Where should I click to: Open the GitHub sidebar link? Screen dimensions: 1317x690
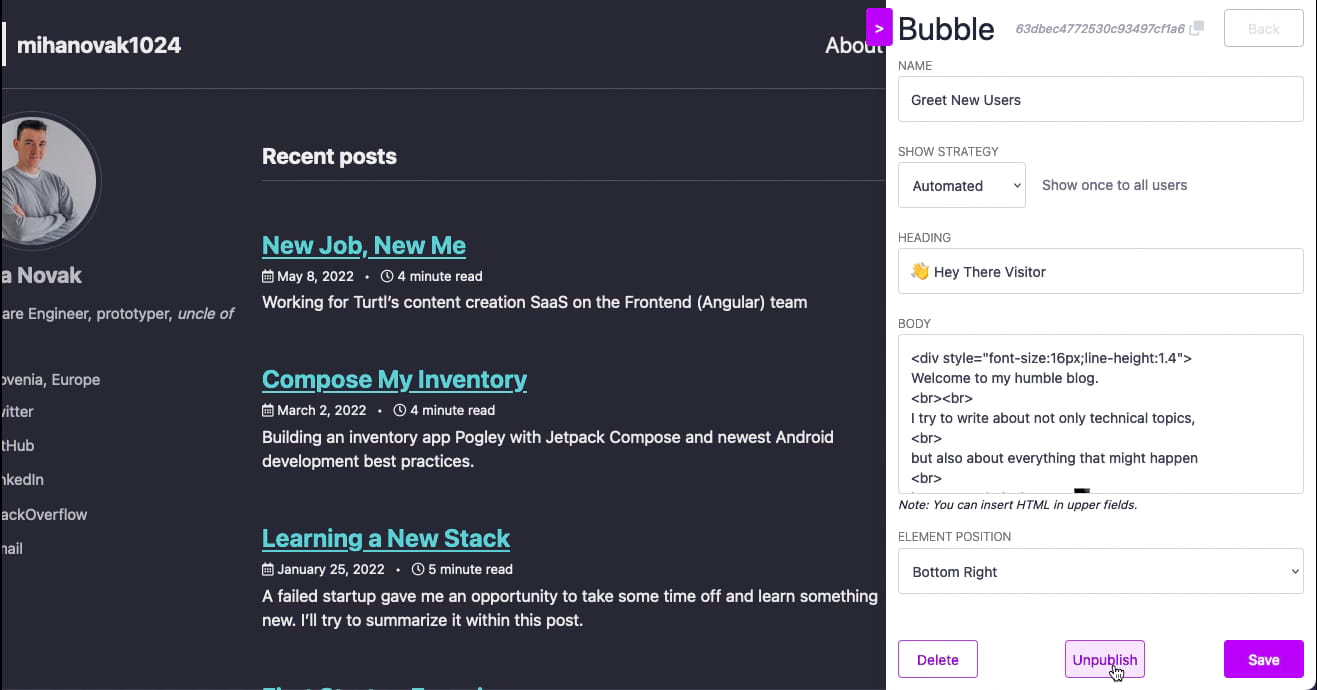click(x=17, y=446)
